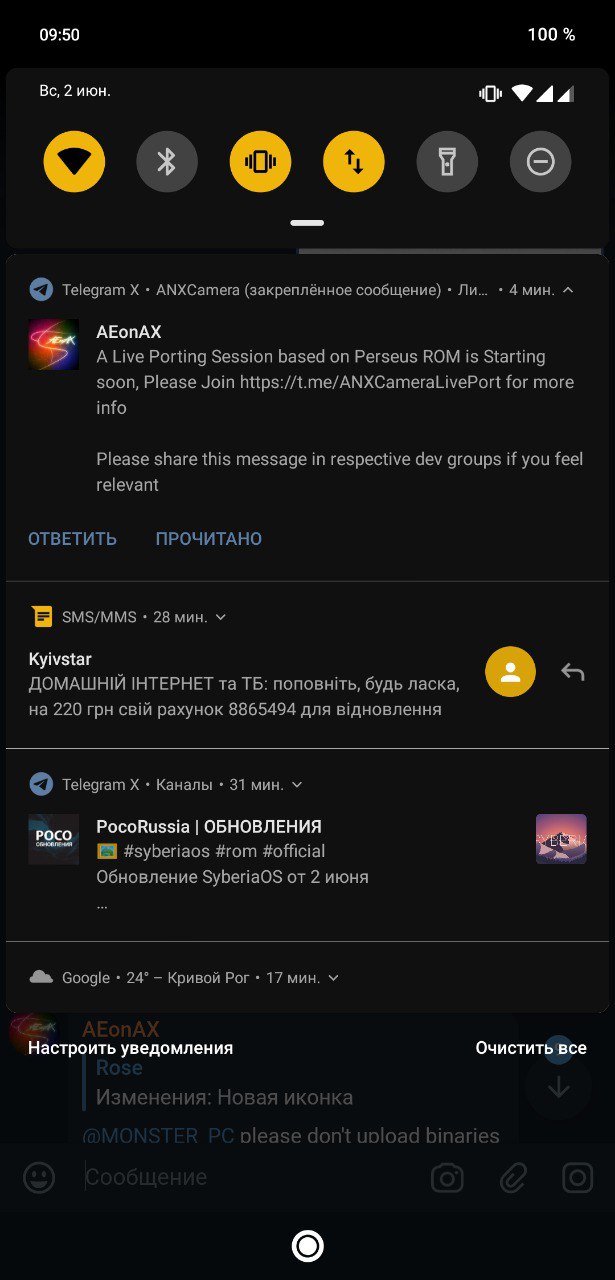
Task: Enable the Do Not Disturb tile
Action: click(x=540, y=161)
